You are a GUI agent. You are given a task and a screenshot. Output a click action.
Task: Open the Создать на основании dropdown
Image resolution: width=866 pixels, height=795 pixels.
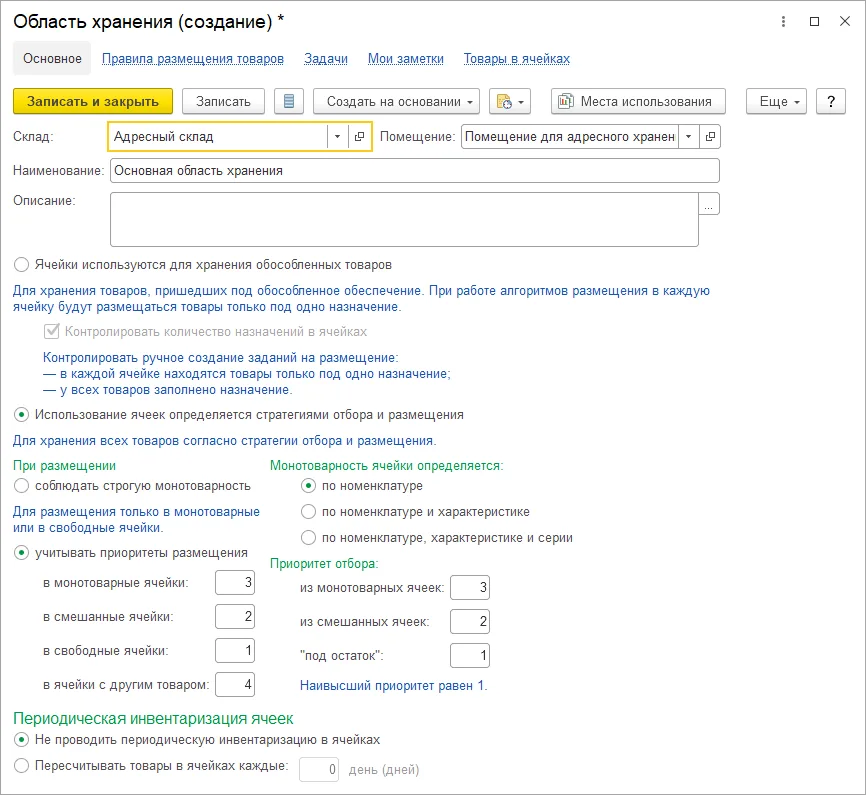pyautogui.click(x=396, y=102)
